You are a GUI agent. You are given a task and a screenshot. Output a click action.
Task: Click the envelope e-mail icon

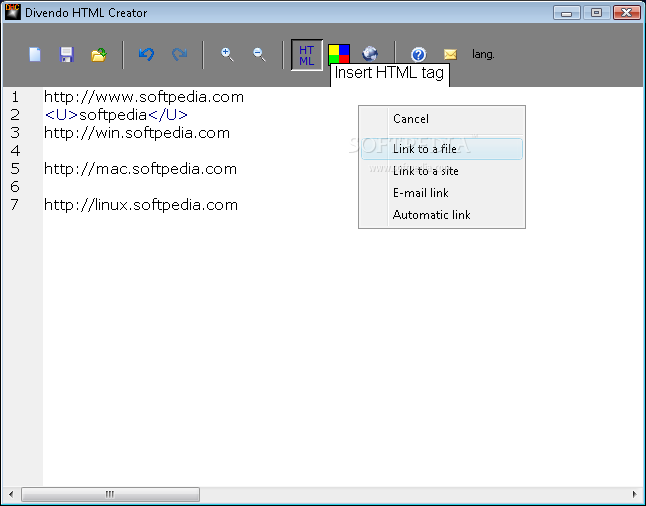tap(450, 54)
